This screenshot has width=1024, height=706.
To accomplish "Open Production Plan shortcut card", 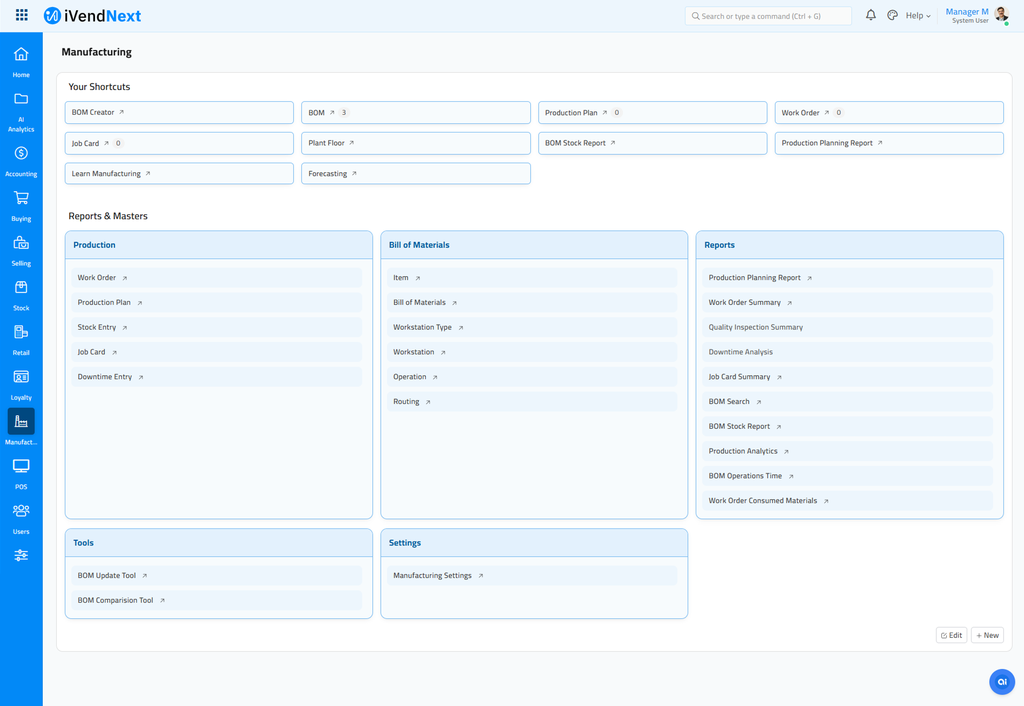I will click(x=652, y=112).
